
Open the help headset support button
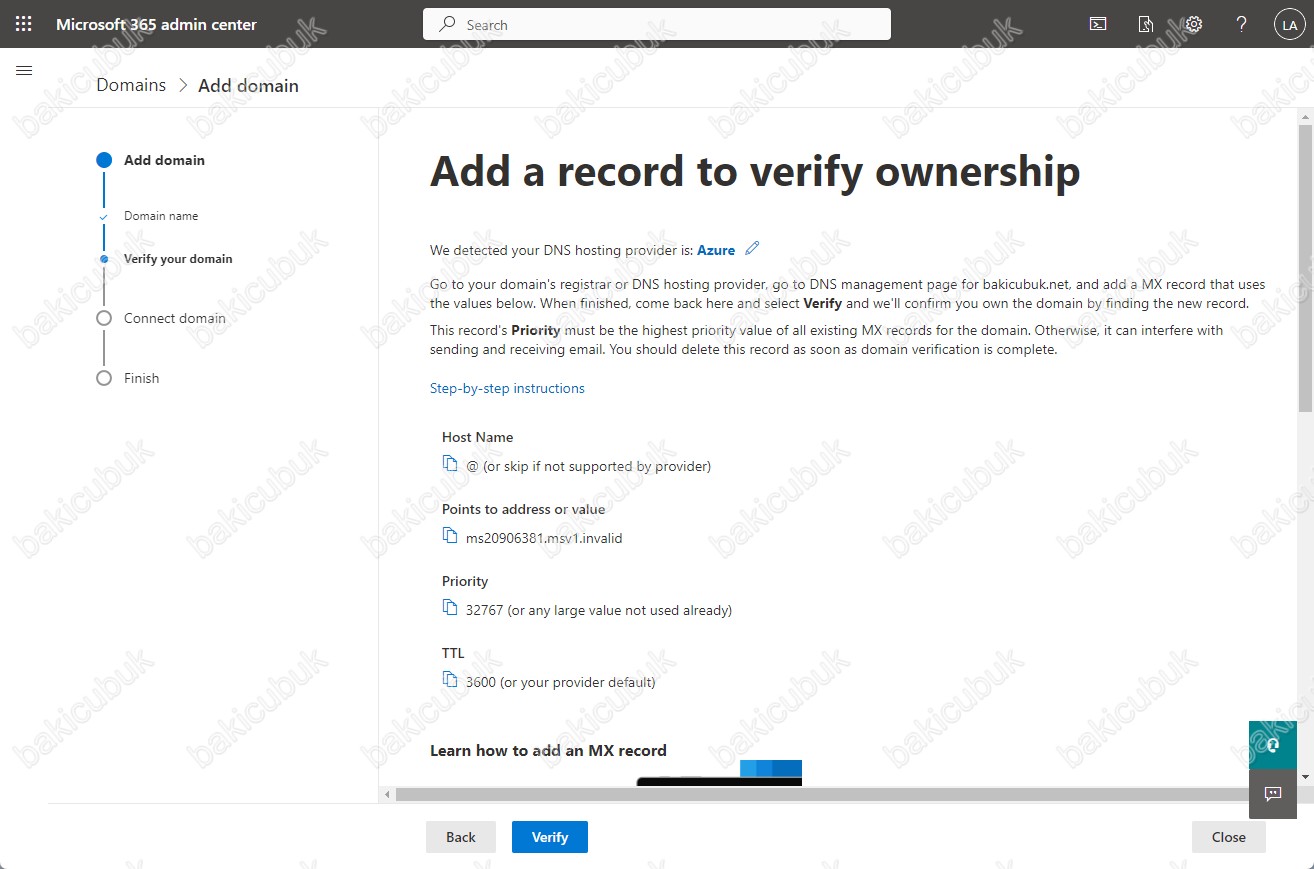[1273, 745]
